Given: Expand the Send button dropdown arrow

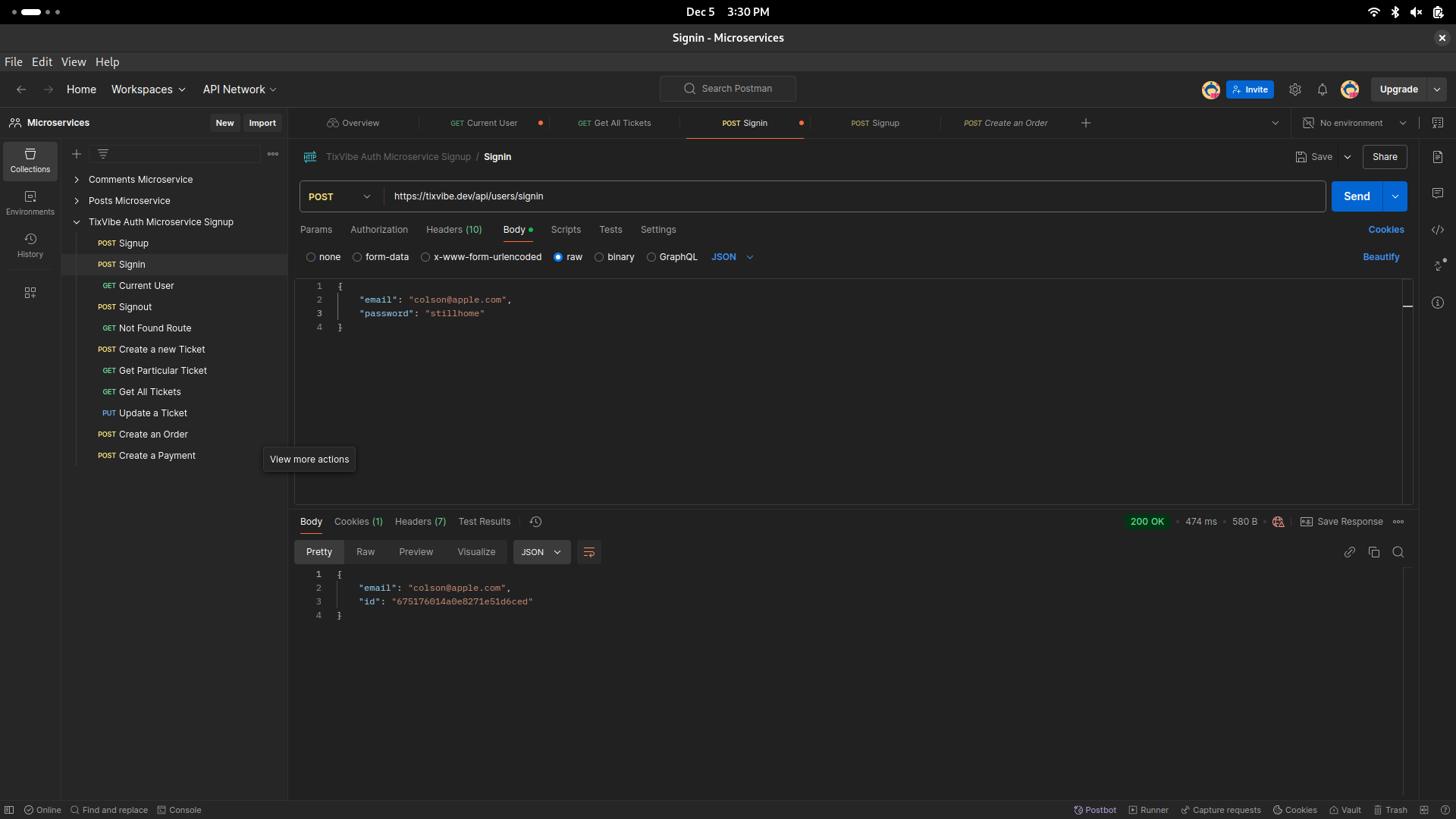Looking at the screenshot, I should tap(1395, 196).
